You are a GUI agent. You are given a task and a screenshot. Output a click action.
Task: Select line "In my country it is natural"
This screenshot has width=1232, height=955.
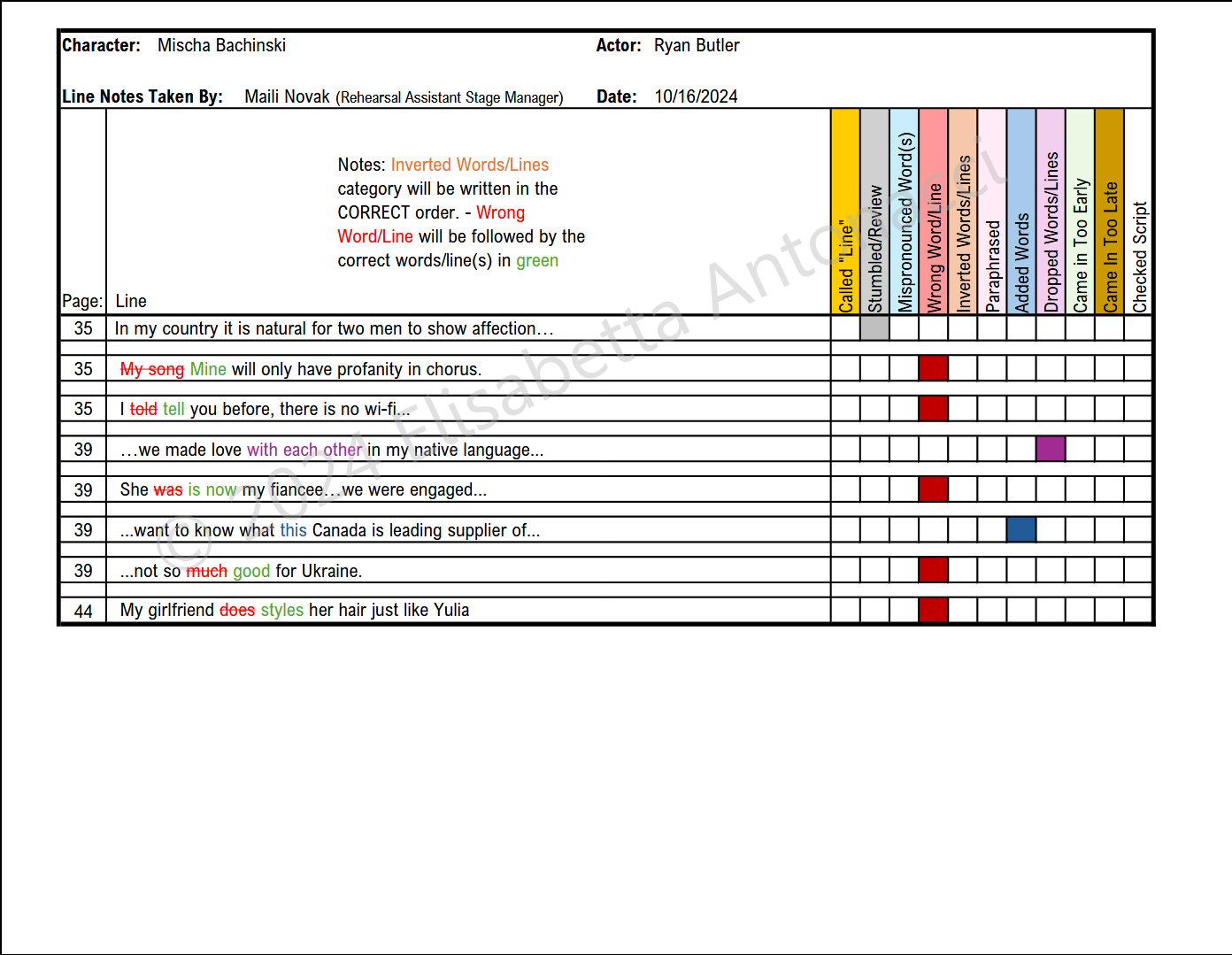[335, 328]
